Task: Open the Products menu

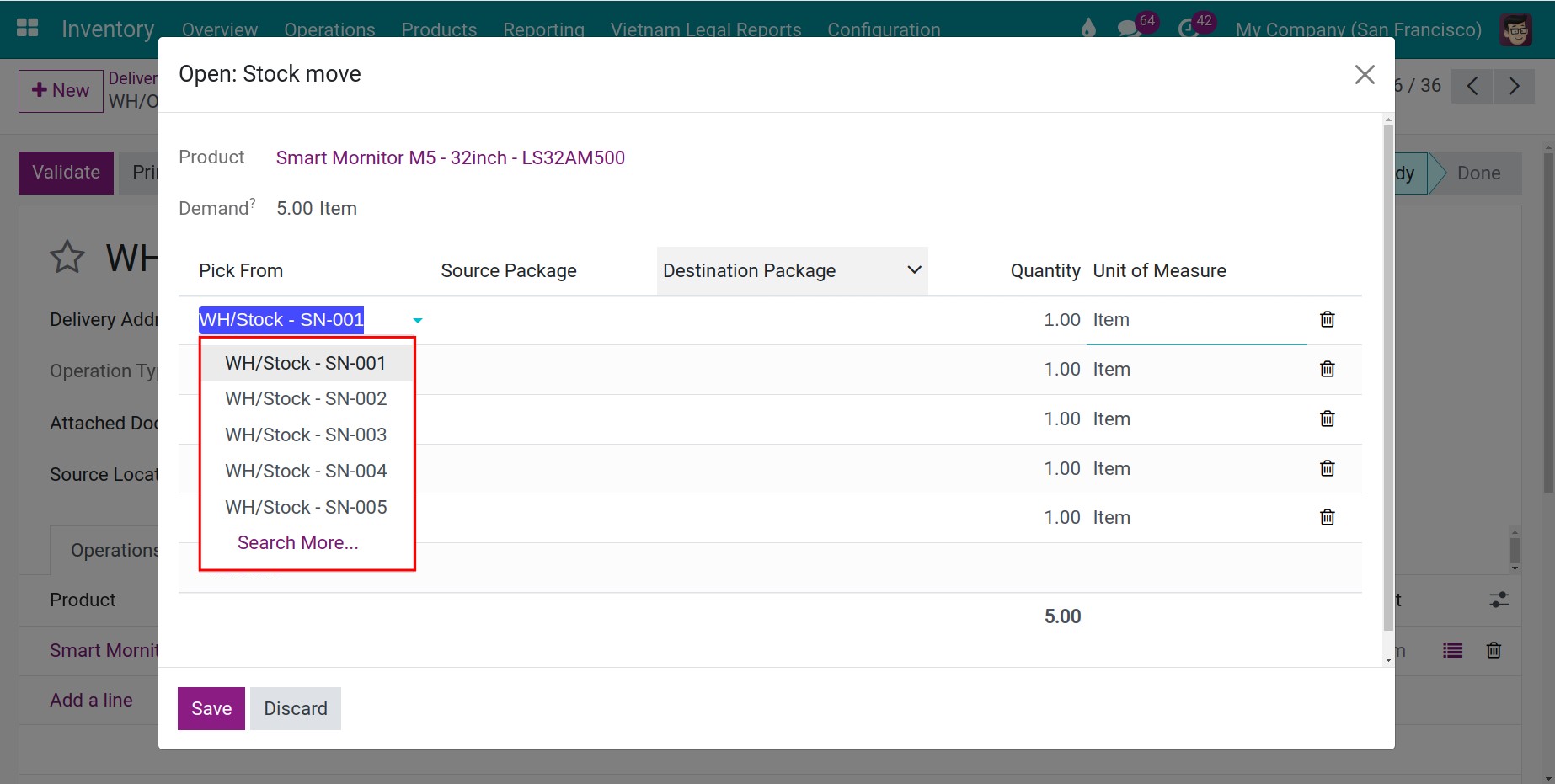Action: coord(439,29)
